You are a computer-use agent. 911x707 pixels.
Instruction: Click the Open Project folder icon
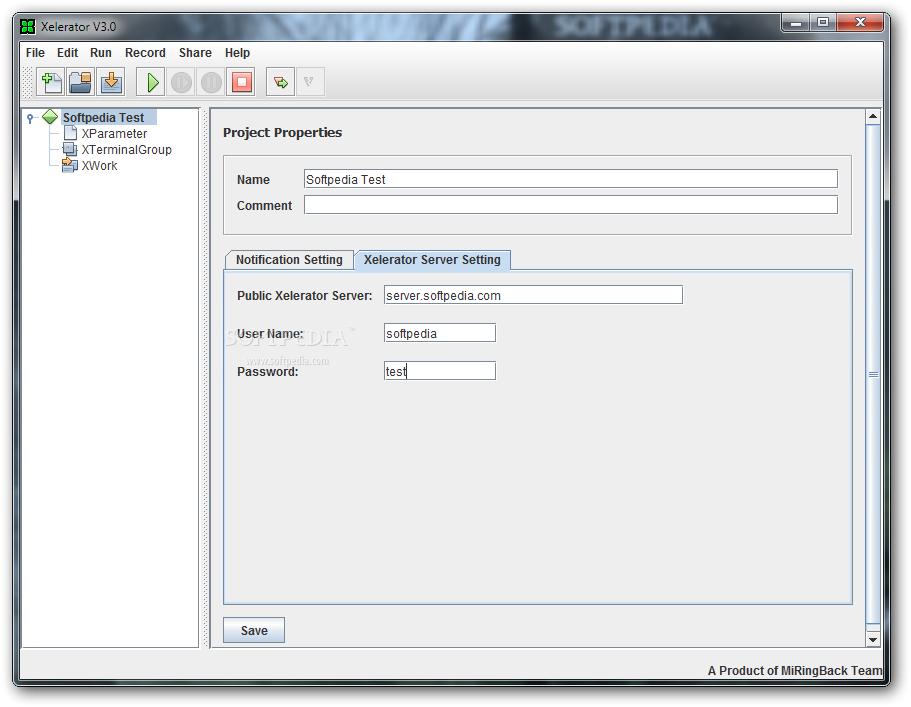[x=81, y=82]
